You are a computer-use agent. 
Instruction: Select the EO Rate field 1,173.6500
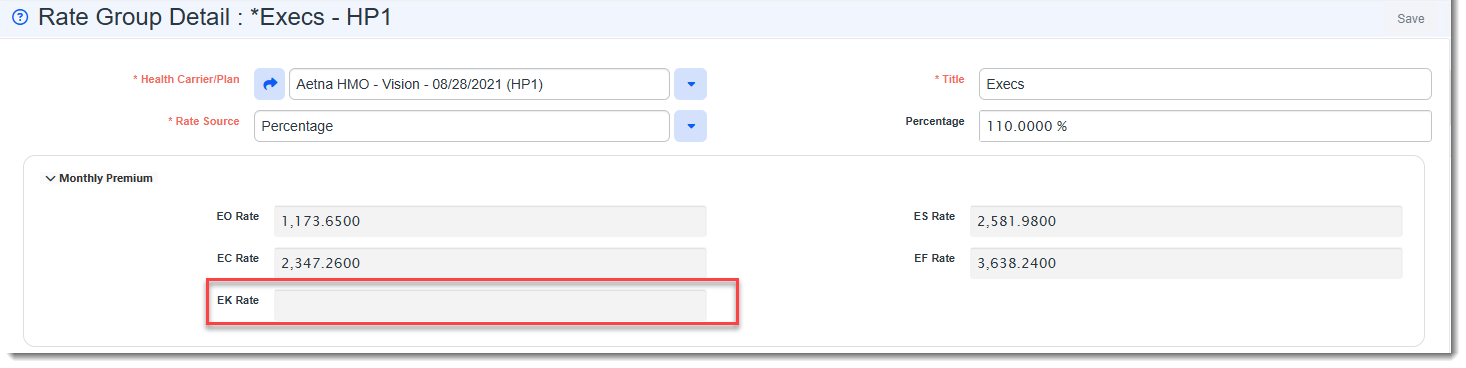[490, 221]
